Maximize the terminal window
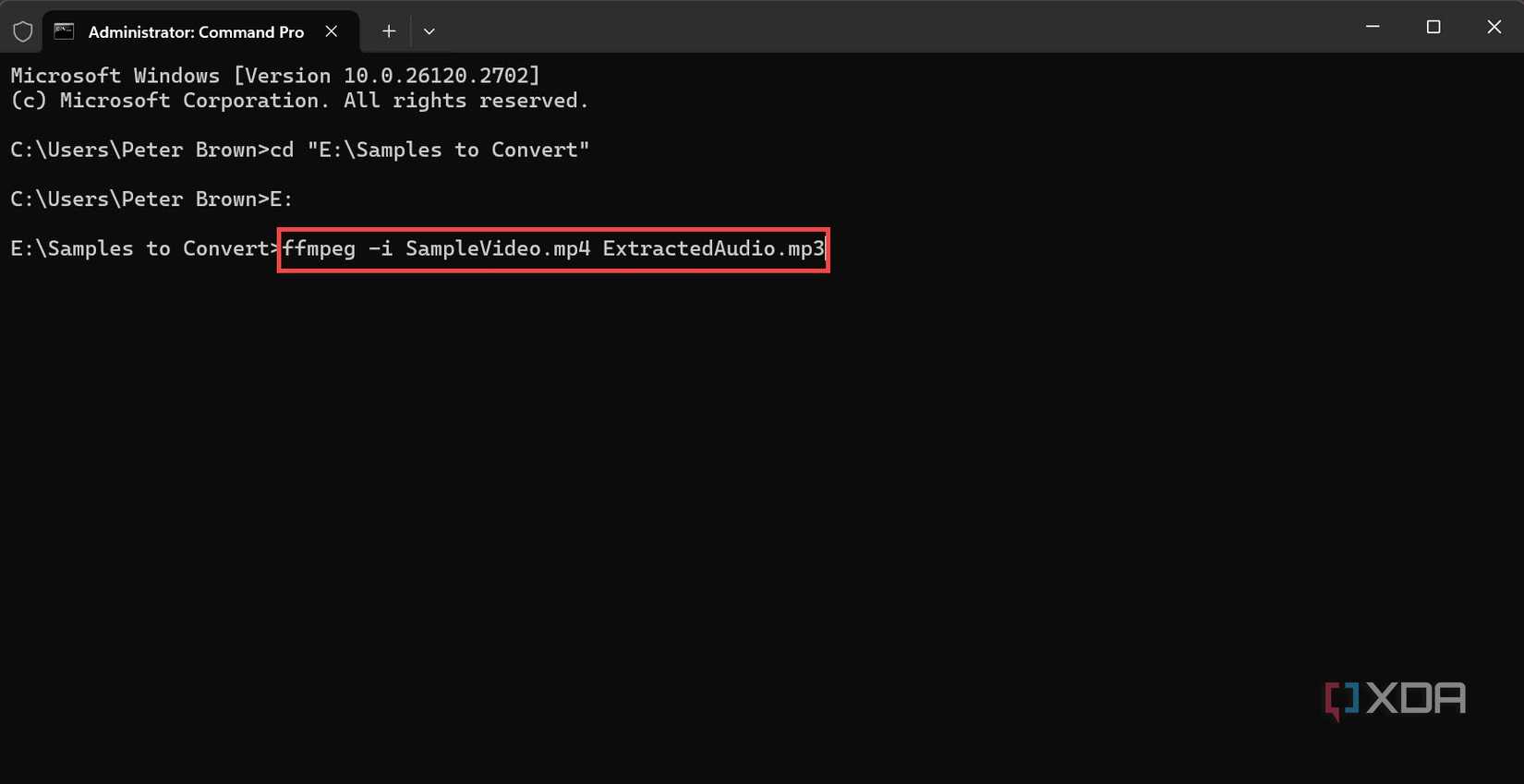 pos(1433,27)
